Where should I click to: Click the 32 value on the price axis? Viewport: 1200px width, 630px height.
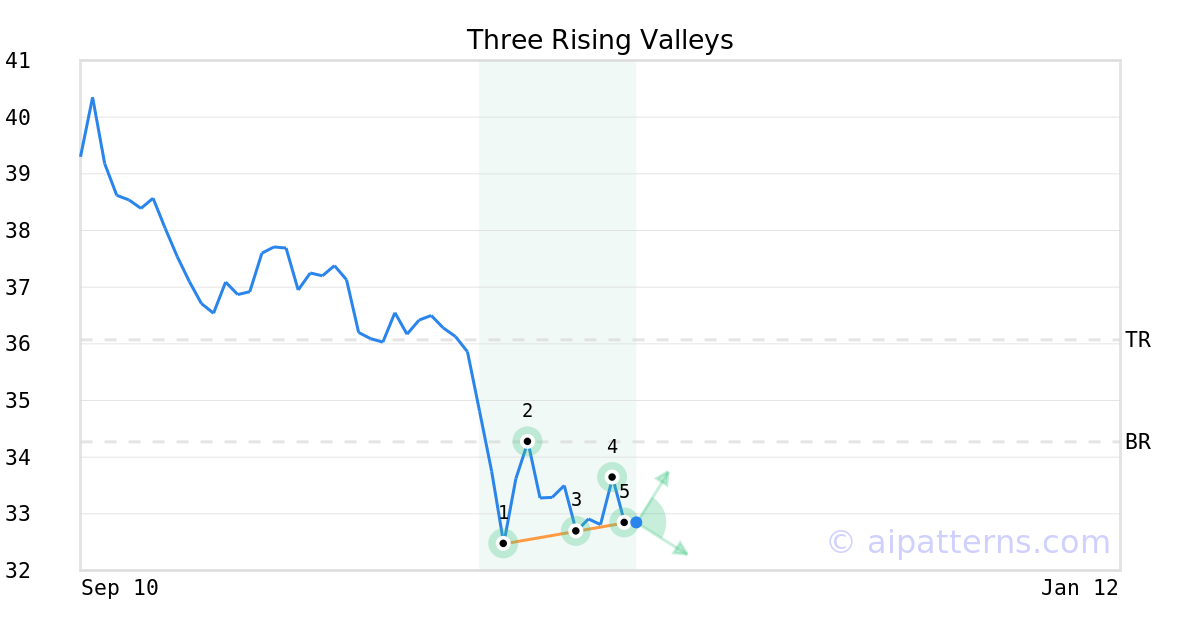(x=18, y=571)
